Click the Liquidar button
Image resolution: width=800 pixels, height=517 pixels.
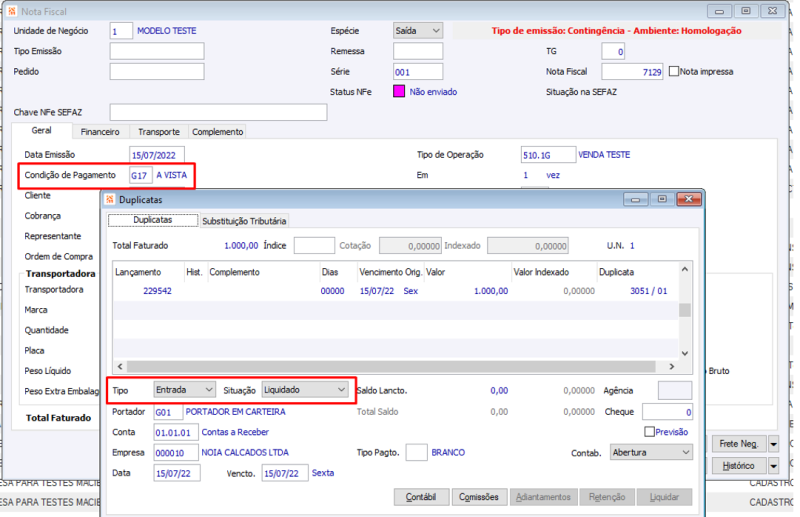(664, 497)
